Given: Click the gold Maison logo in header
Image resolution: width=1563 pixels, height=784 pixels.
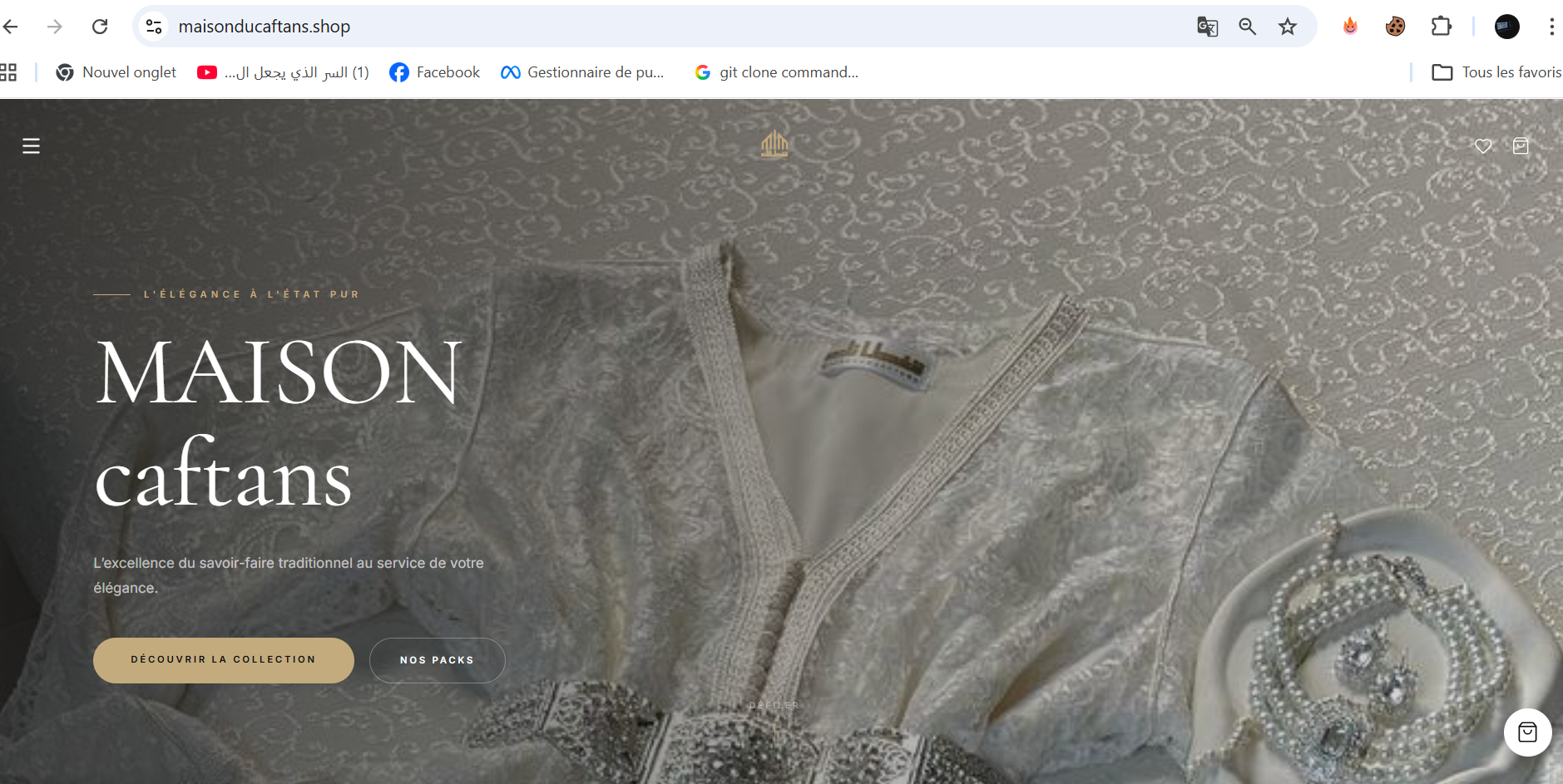Looking at the screenshot, I should [774, 144].
